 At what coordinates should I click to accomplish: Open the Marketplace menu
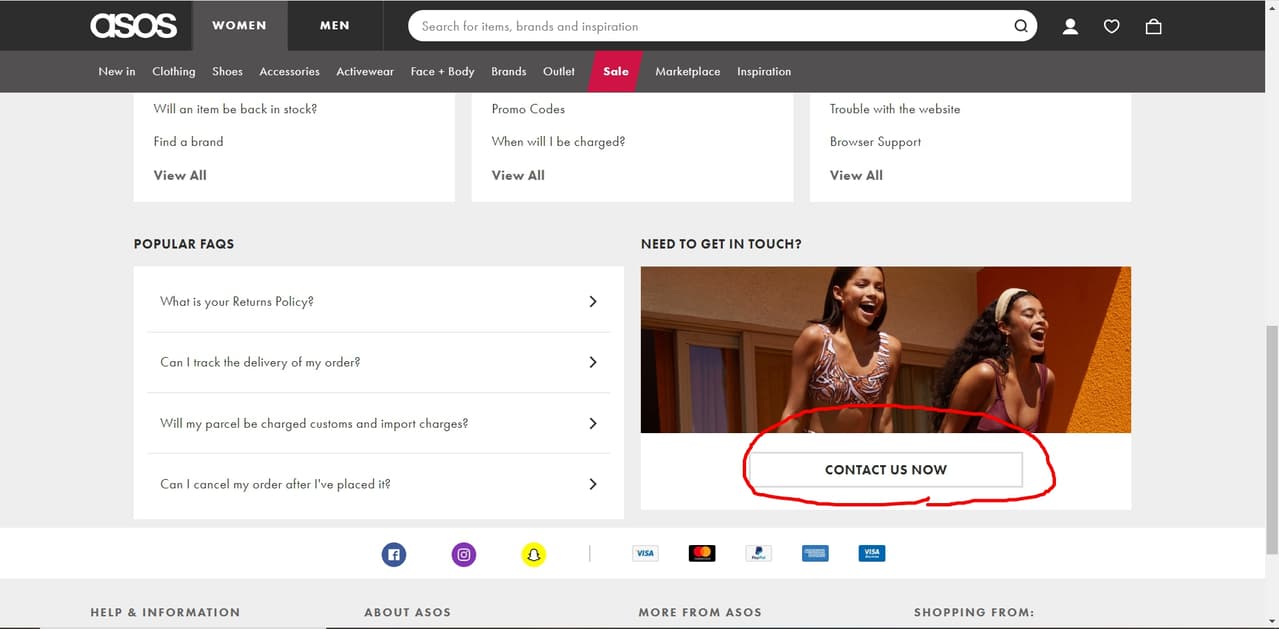(x=688, y=72)
